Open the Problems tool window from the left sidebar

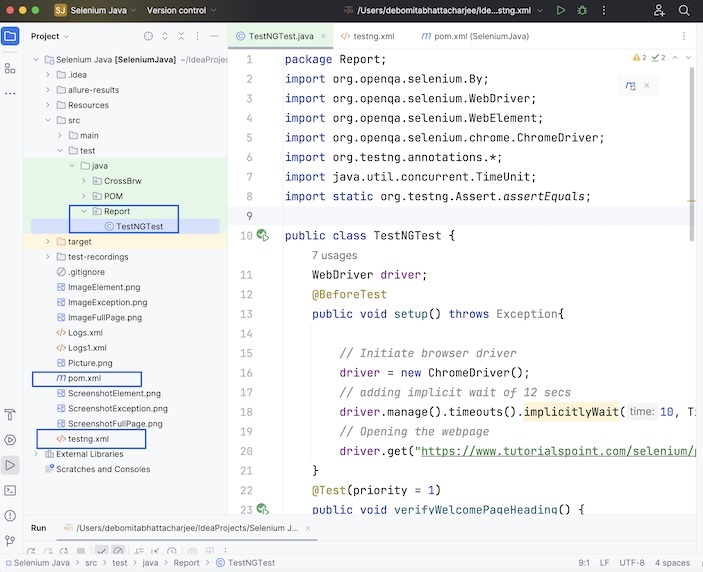(x=10, y=515)
